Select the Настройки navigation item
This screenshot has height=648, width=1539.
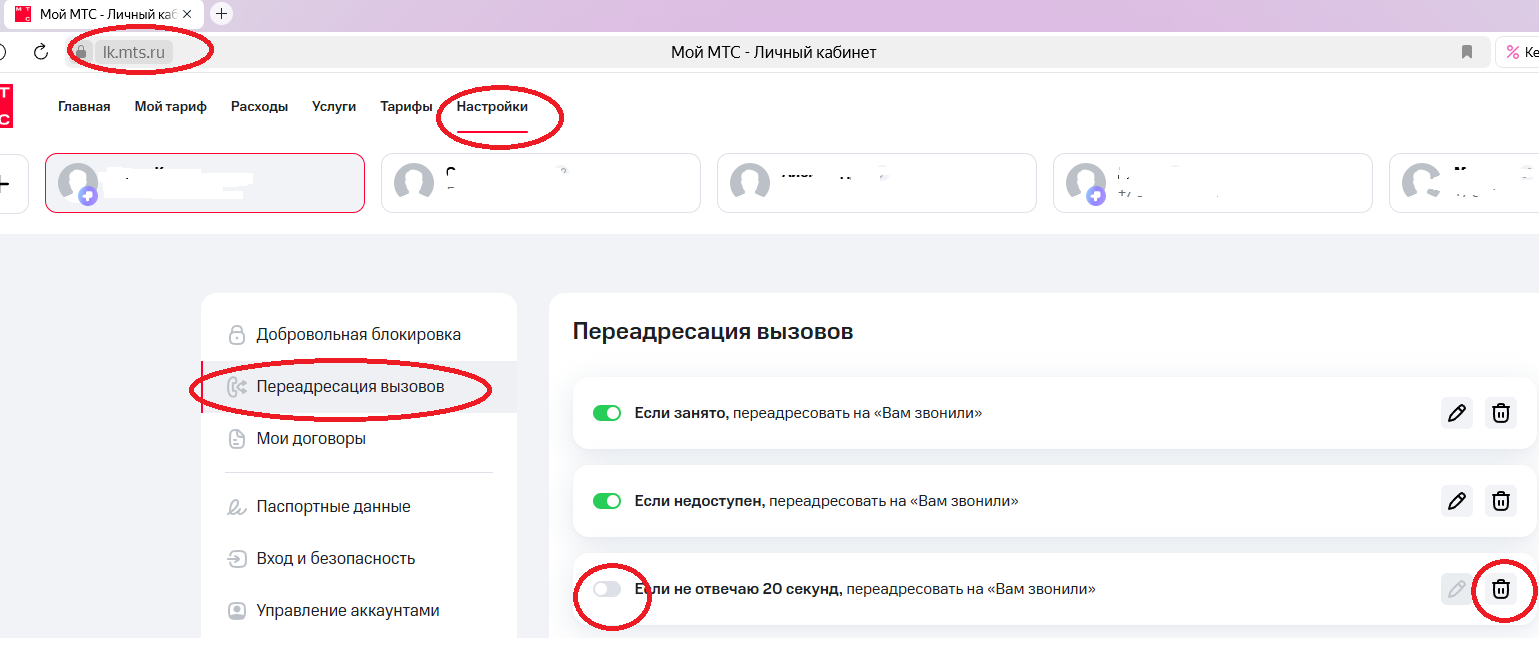tap(492, 106)
